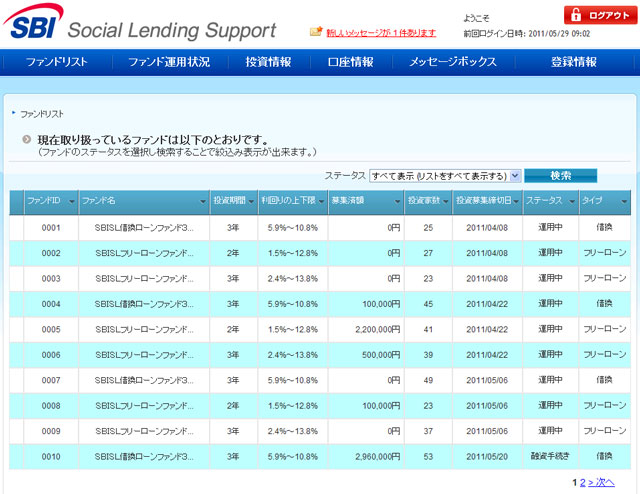Select fund ID 0007 cell
The width and height of the screenshot is (640, 494).
pyautogui.click(x=51, y=381)
